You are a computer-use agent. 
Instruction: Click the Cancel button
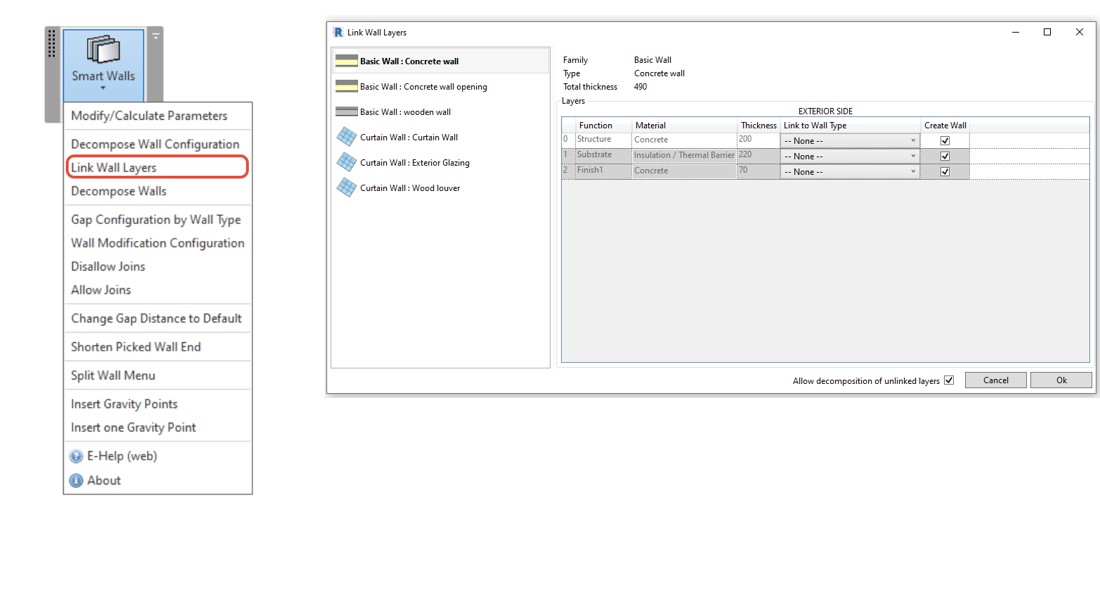[995, 380]
